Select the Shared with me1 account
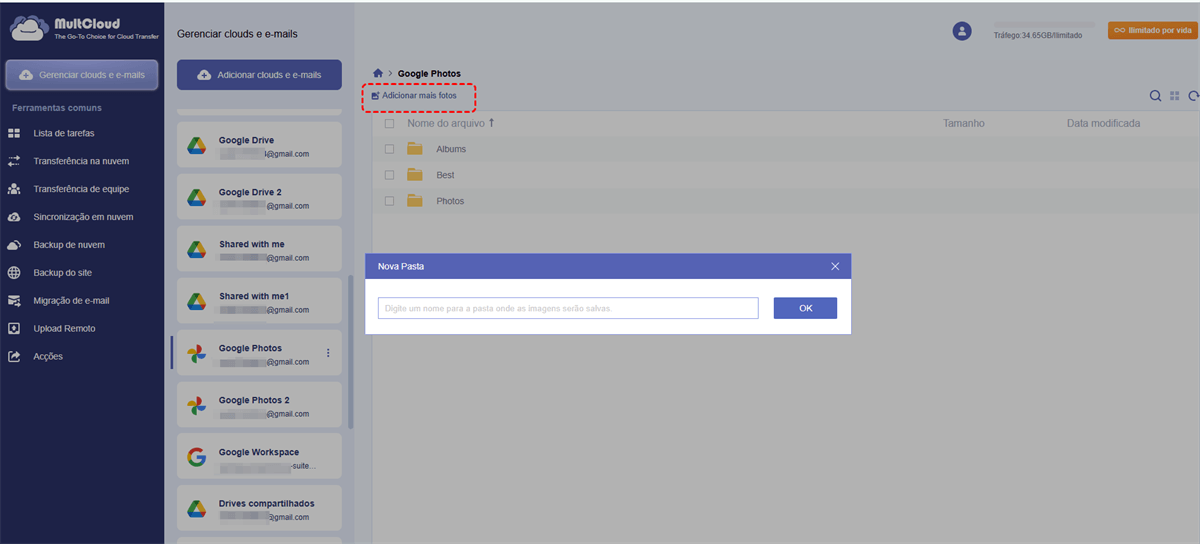This screenshot has height=544, width=1200. [259, 302]
